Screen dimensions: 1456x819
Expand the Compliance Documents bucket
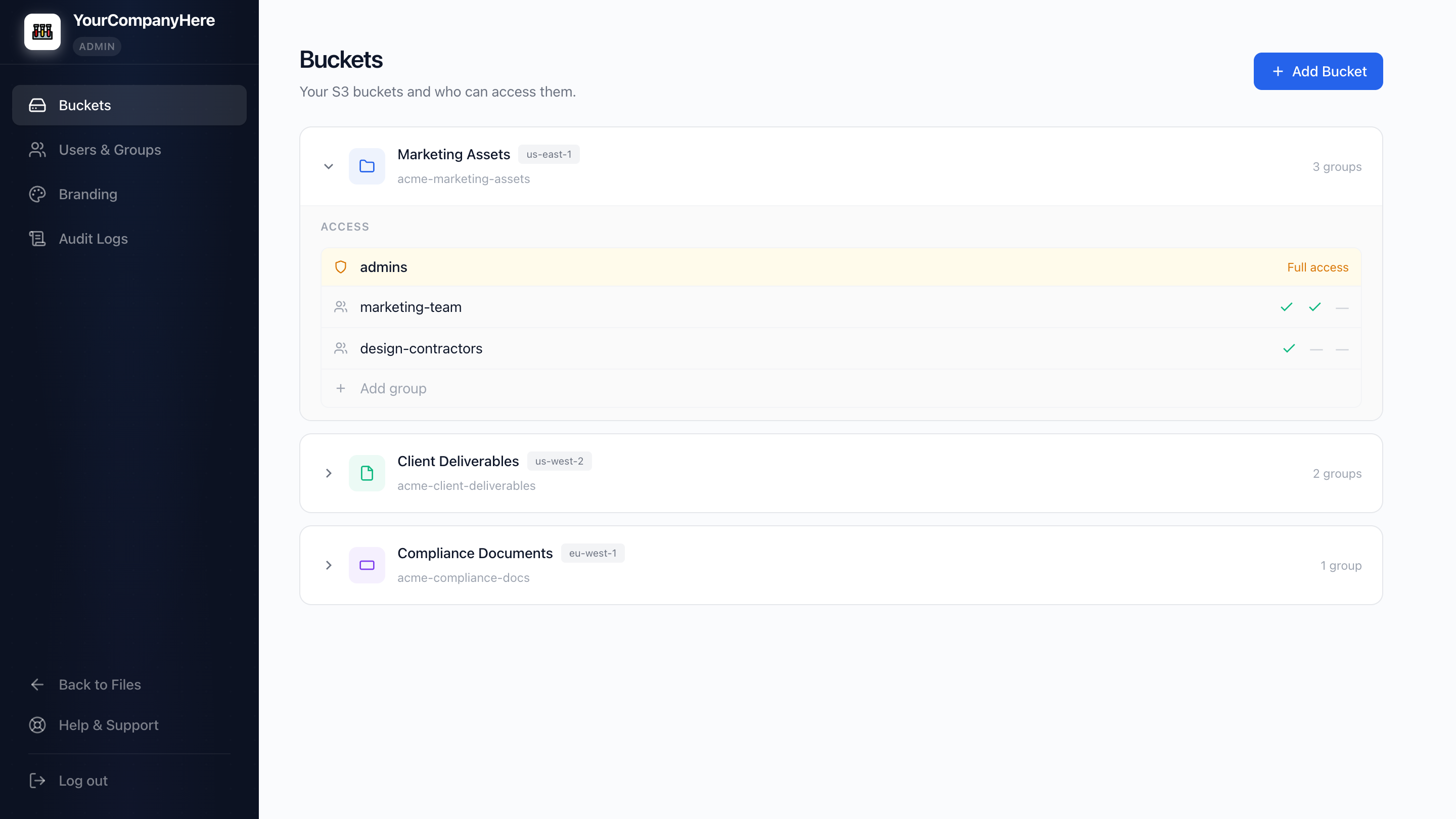pyautogui.click(x=329, y=565)
